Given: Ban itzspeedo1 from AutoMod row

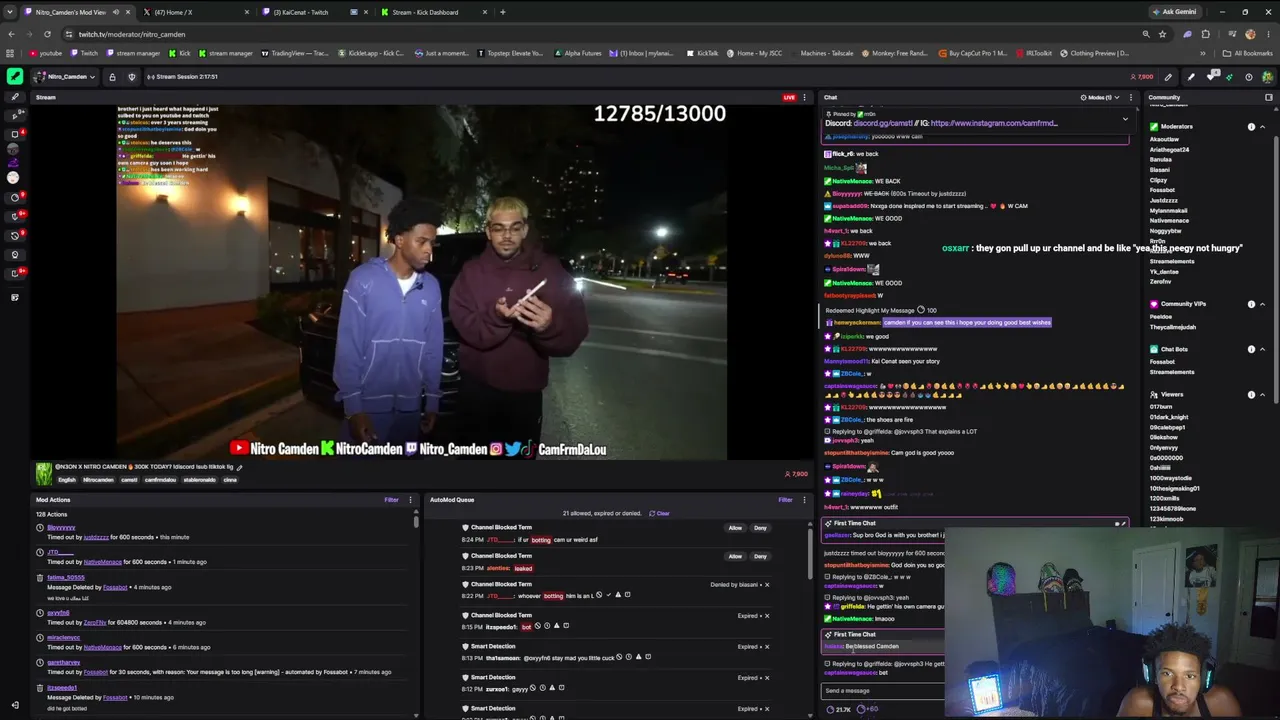Looking at the screenshot, I should (537, 626).
